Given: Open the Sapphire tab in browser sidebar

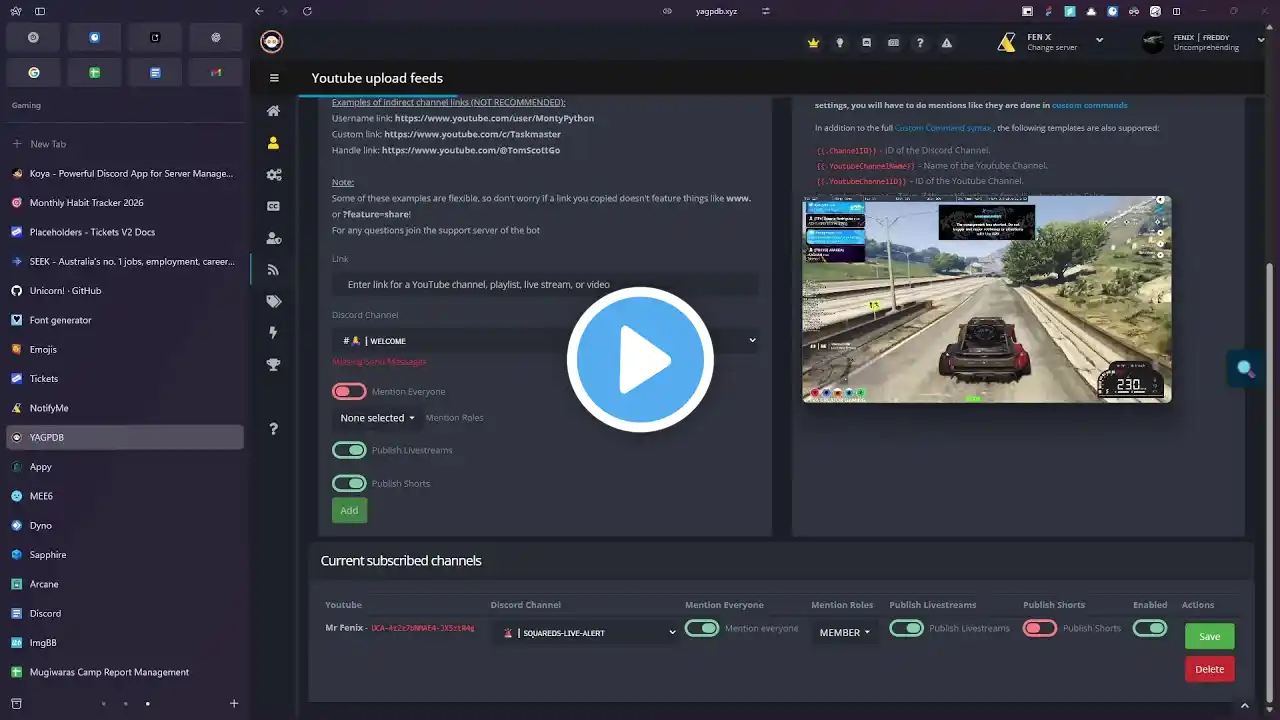Looking at the screenshot, I should 124,555.
